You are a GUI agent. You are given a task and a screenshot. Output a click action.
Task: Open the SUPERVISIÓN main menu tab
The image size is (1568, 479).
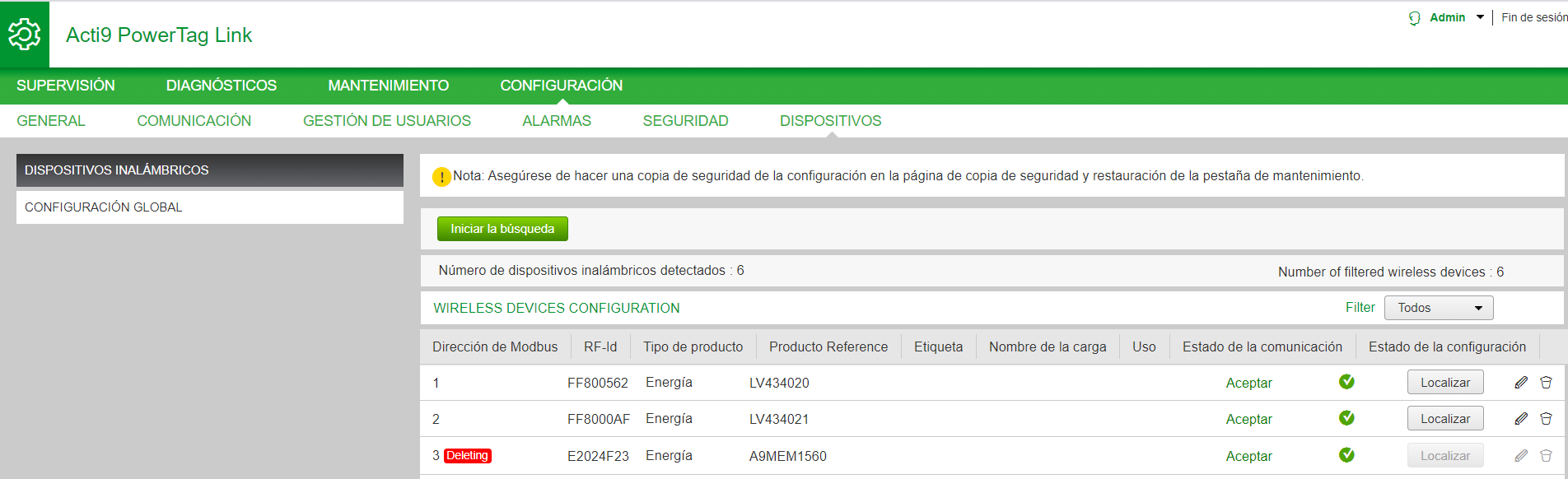66,86
